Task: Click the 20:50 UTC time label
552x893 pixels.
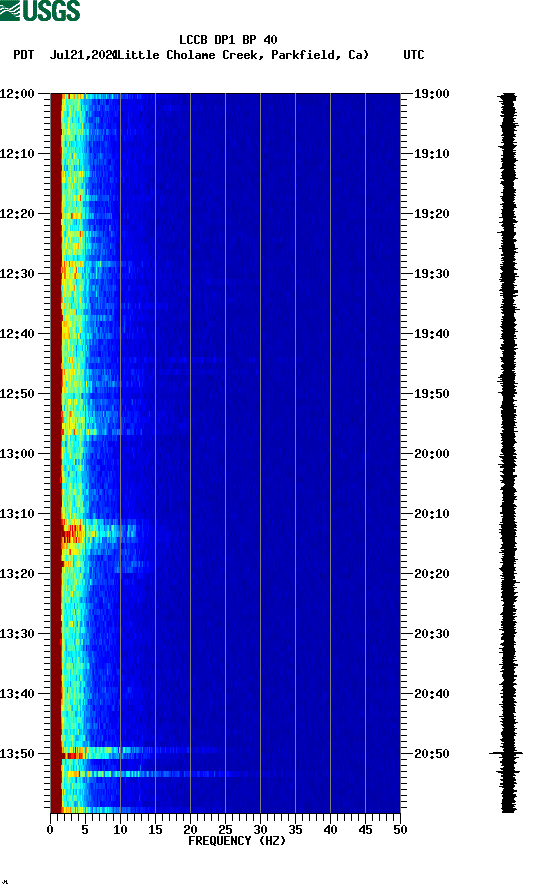Action: [431, 753]
